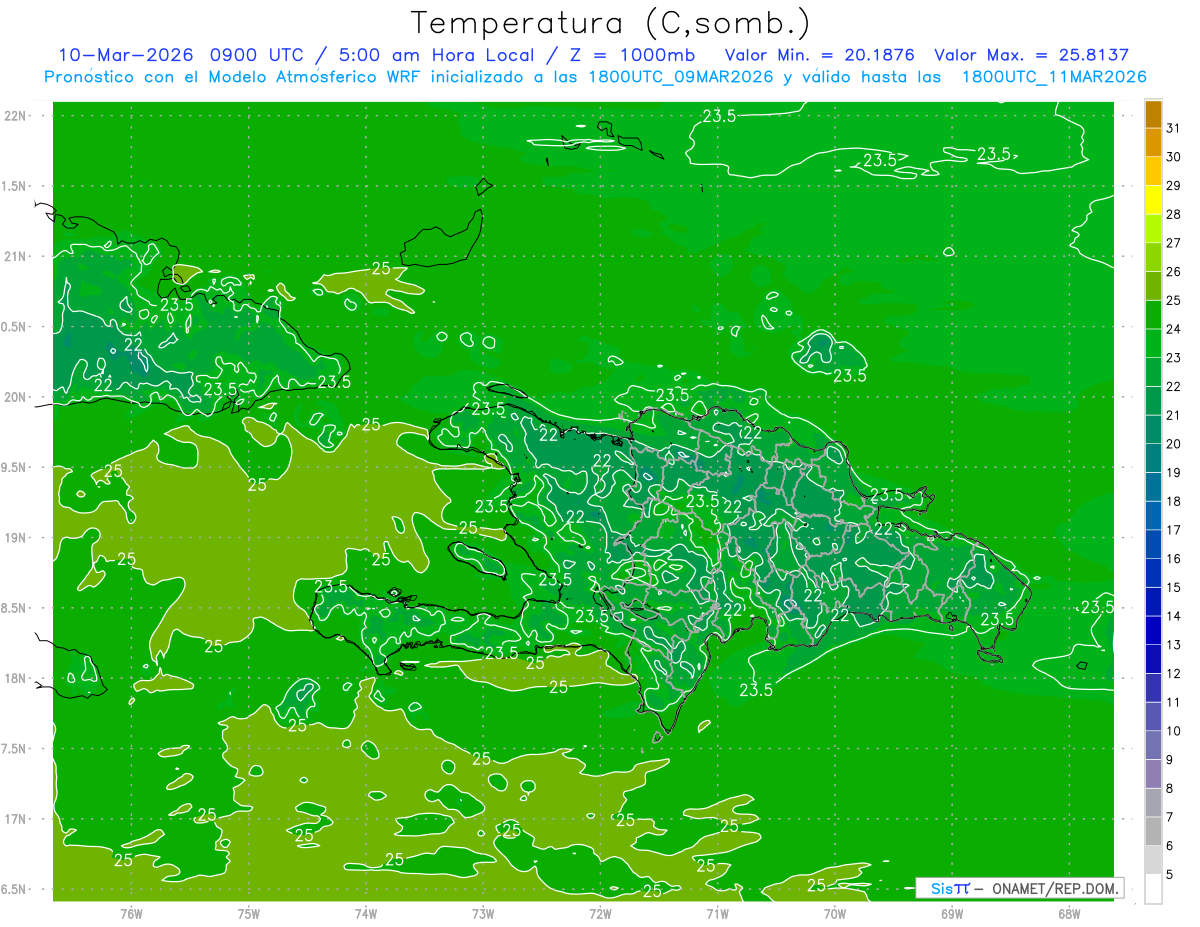Select the date text "10-Mar-2026"

(x=127, y=55)
